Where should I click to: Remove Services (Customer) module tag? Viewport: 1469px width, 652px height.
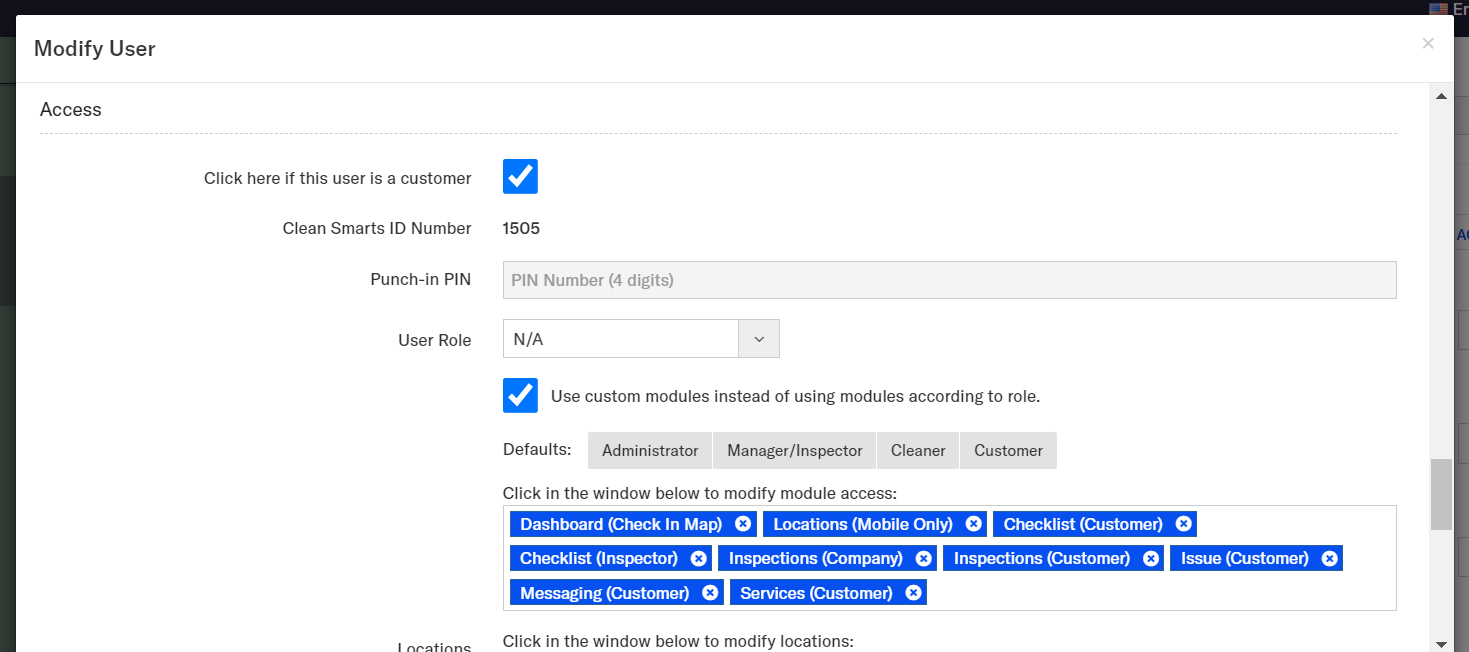tap(913, 593)
